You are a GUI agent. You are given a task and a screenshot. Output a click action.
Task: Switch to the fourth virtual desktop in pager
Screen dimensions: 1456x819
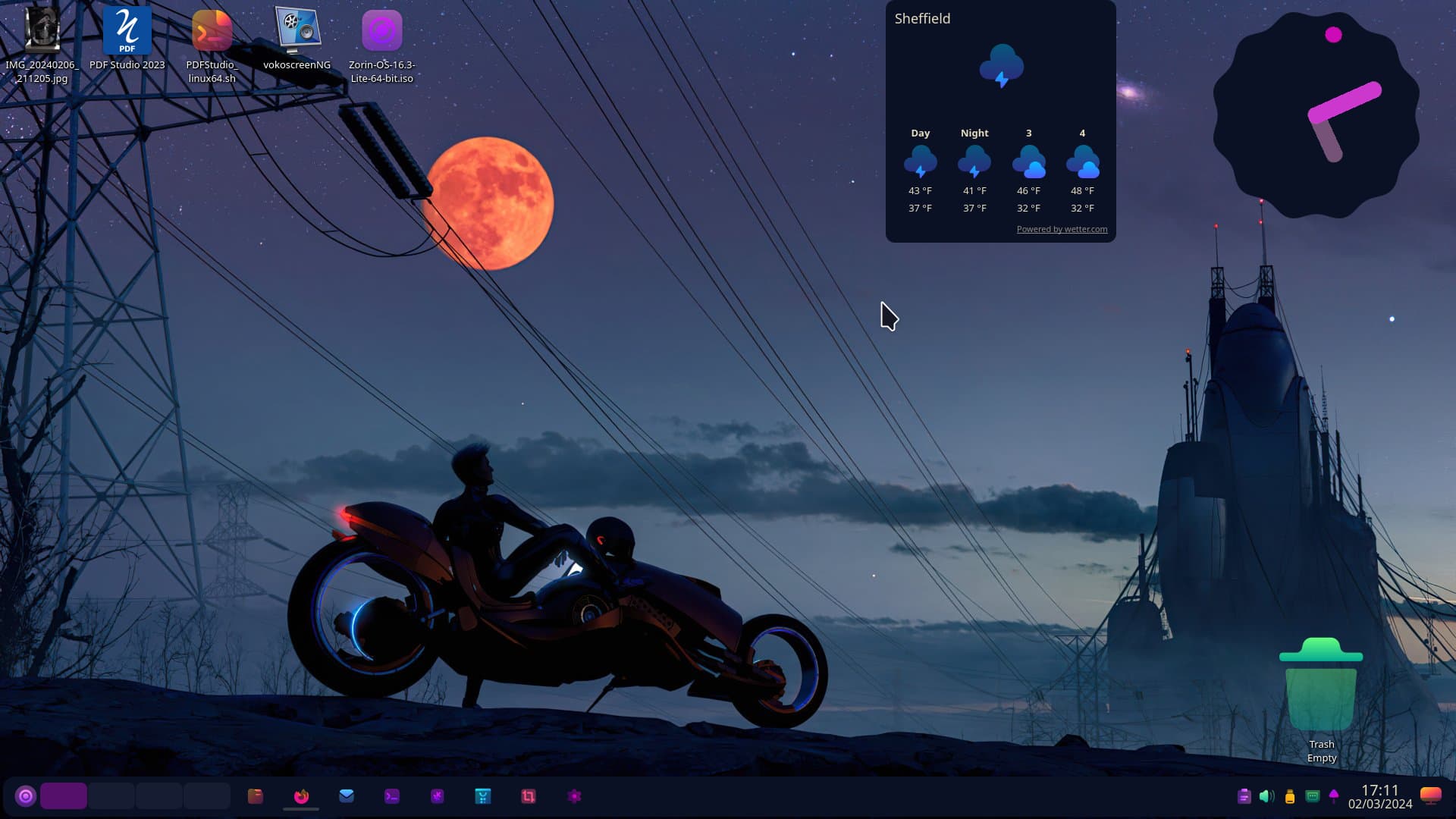tap(207, 796)
